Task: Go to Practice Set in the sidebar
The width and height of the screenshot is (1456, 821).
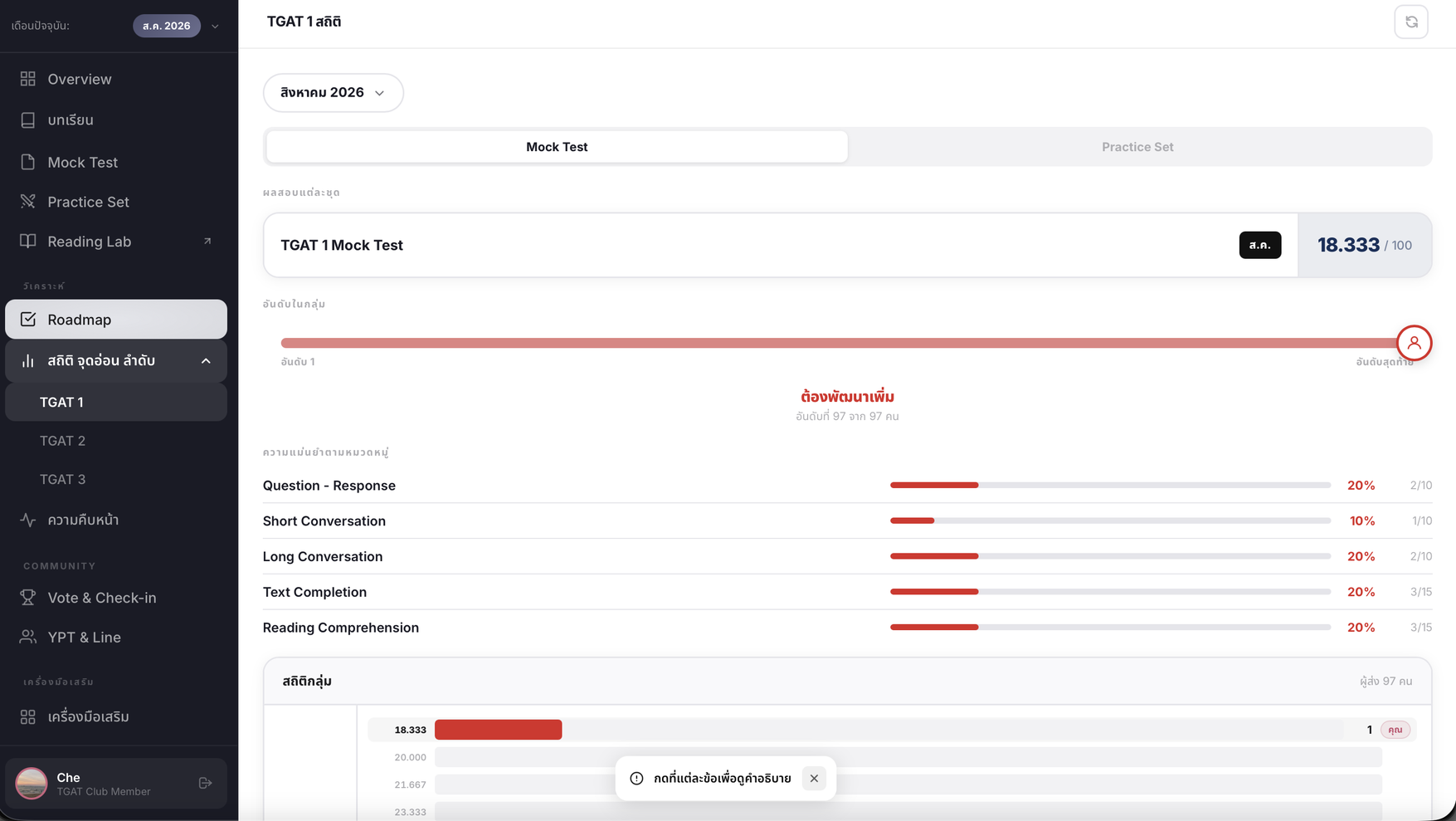Action: coord(116,202)
